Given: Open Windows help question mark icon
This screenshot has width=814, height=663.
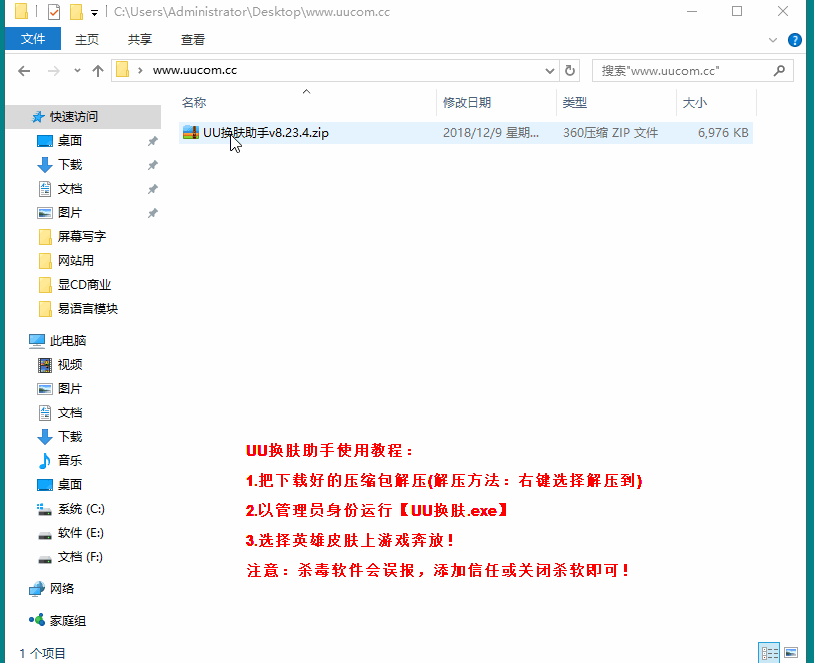Looking at the screenshot, I should (x=794, y=40).
